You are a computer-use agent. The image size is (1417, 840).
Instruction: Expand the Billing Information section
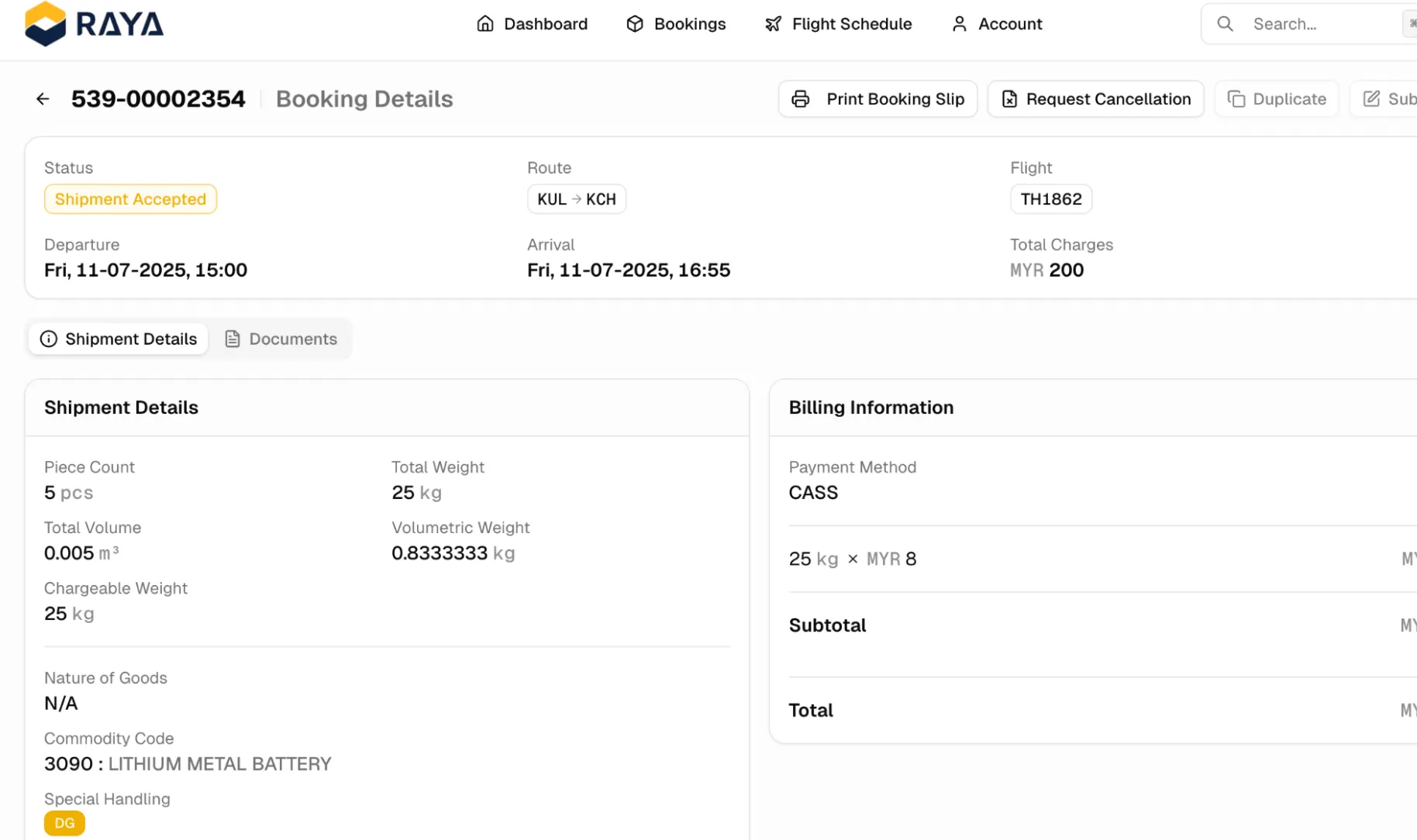pos(871,407)
